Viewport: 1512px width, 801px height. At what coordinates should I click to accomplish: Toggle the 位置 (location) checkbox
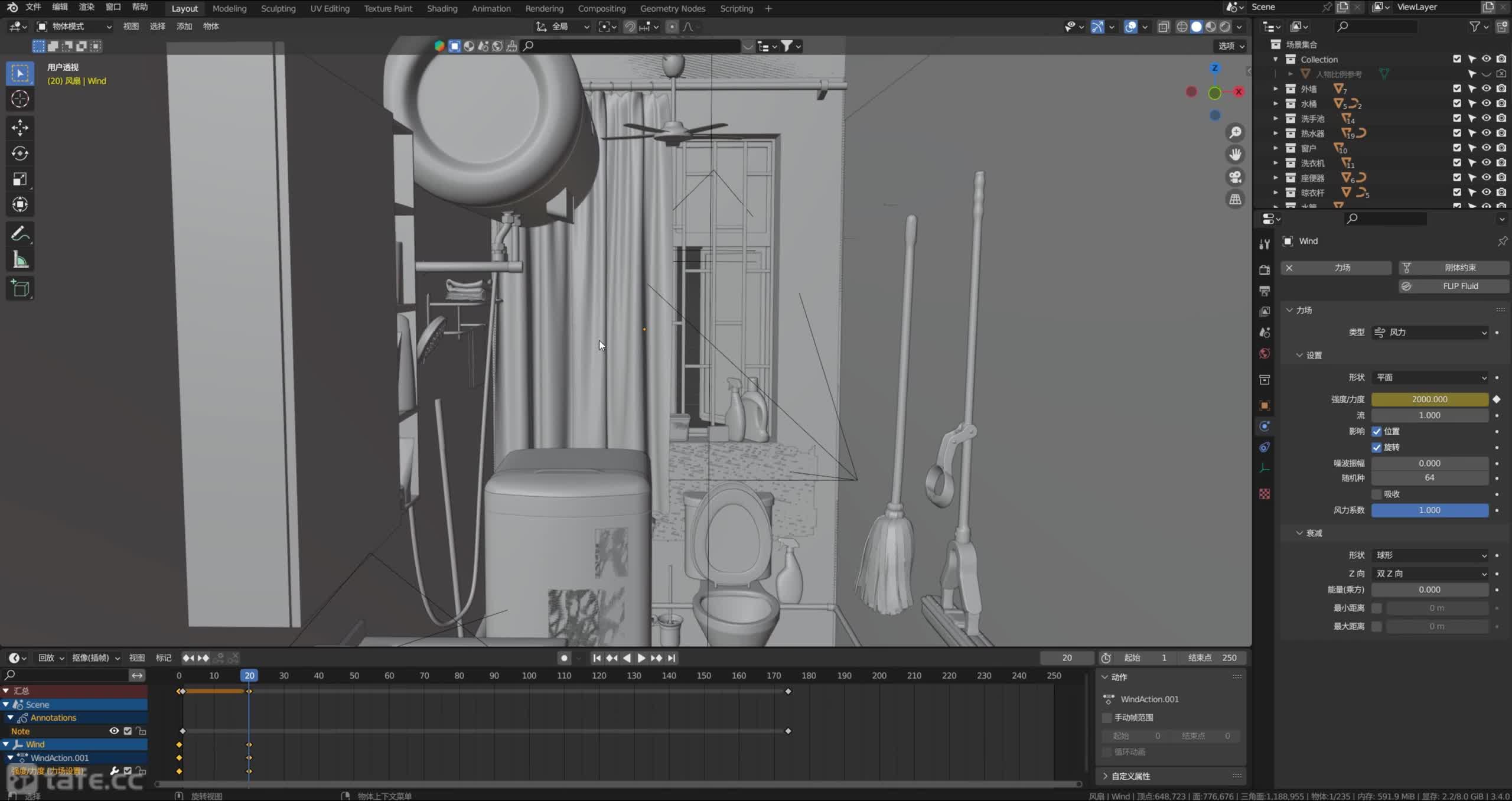point(1377,431)
